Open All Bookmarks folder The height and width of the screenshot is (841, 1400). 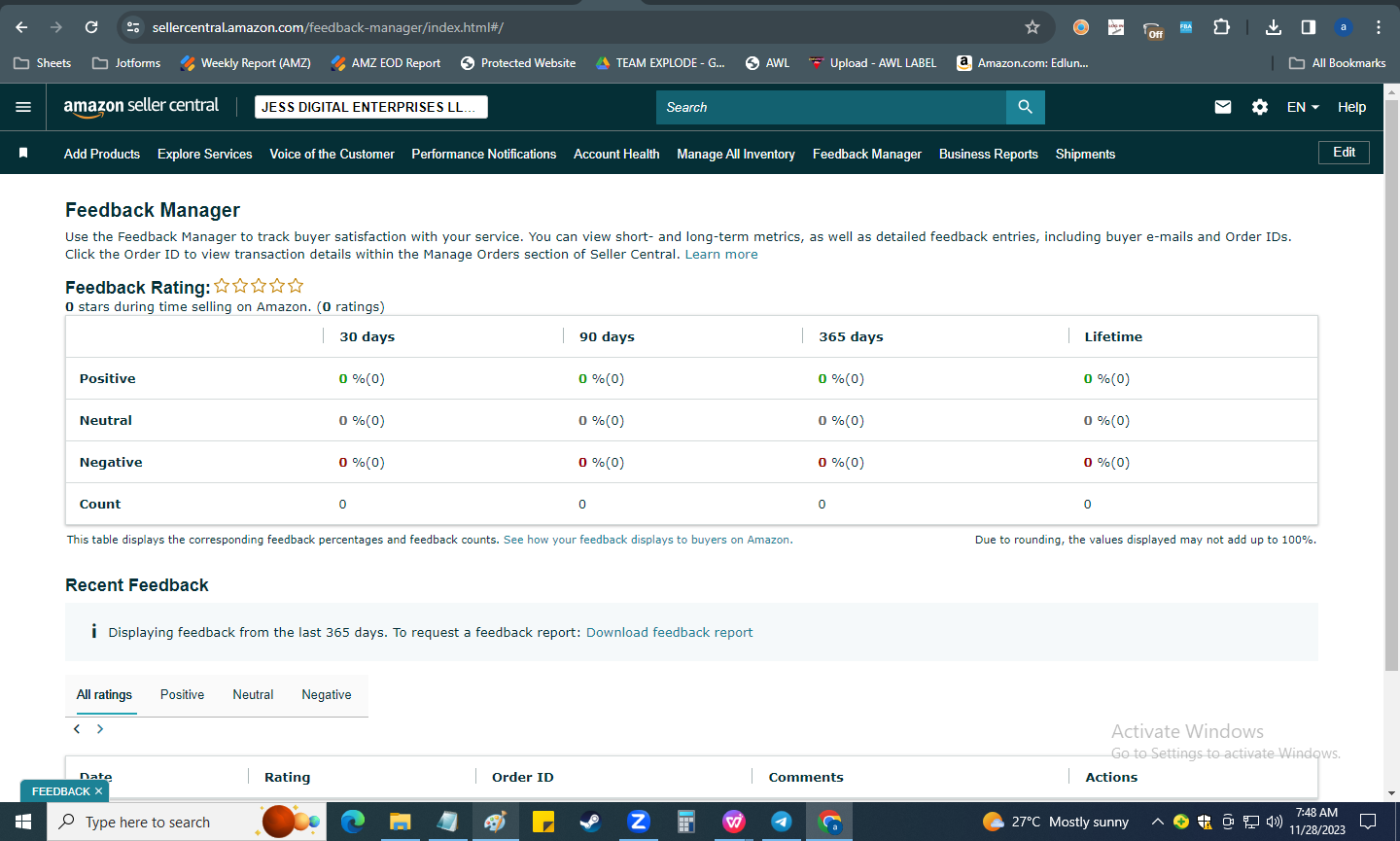(1337, 63)
